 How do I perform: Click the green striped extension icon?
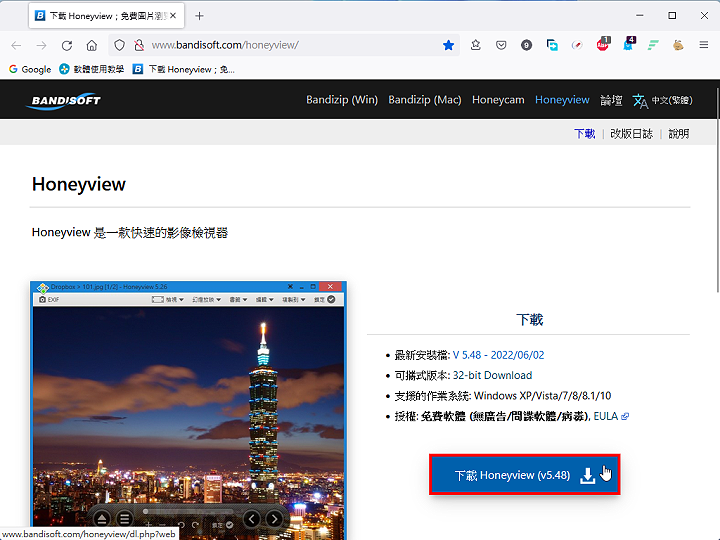[653, 45]
